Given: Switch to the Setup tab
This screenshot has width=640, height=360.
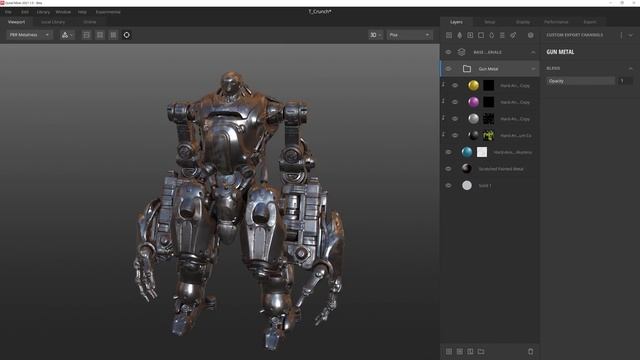Looking at the screenshot, I should [x=490, y=22].
